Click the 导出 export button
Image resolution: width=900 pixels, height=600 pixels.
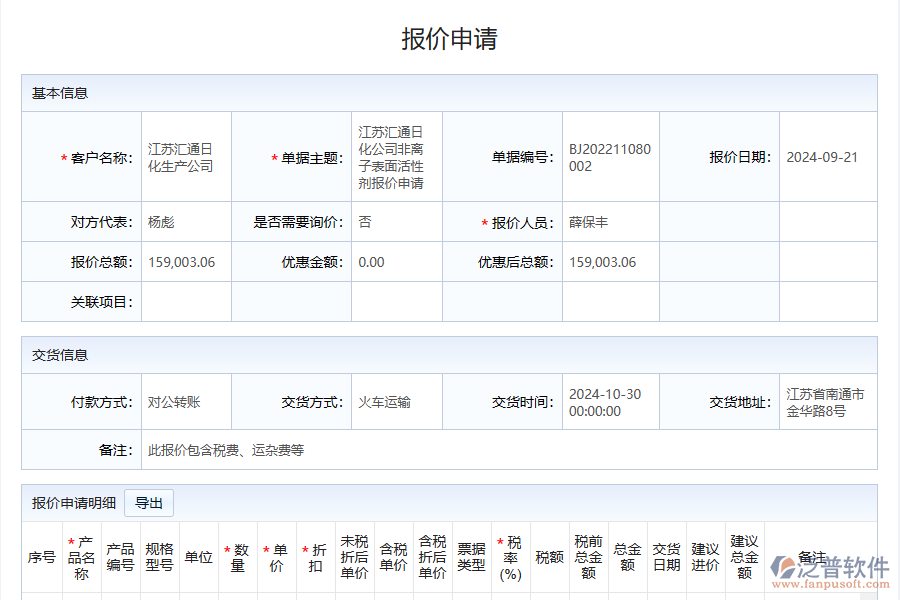(x=148, y=503)
